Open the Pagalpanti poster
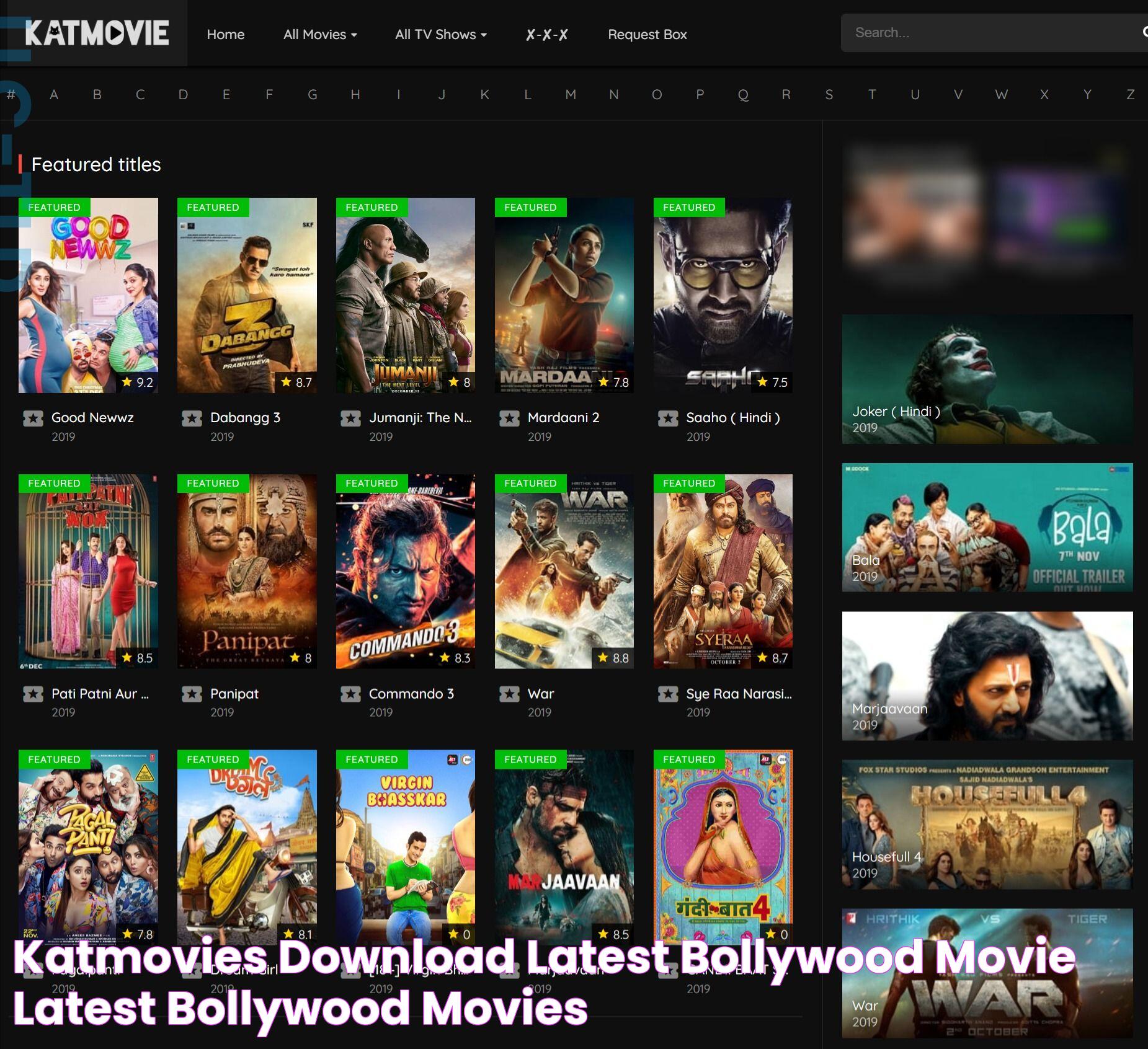The image size is (1148, 1049). tap(88, 848)
